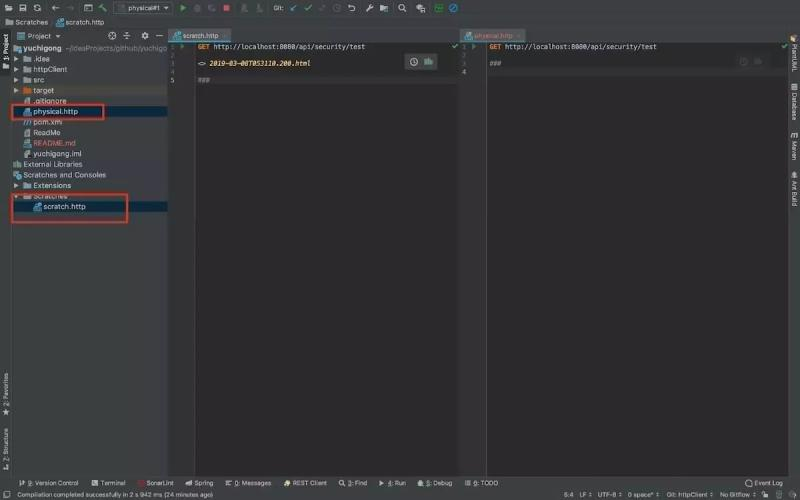
Task: Click the Git update project arrow icon
Action: (293, 8)
